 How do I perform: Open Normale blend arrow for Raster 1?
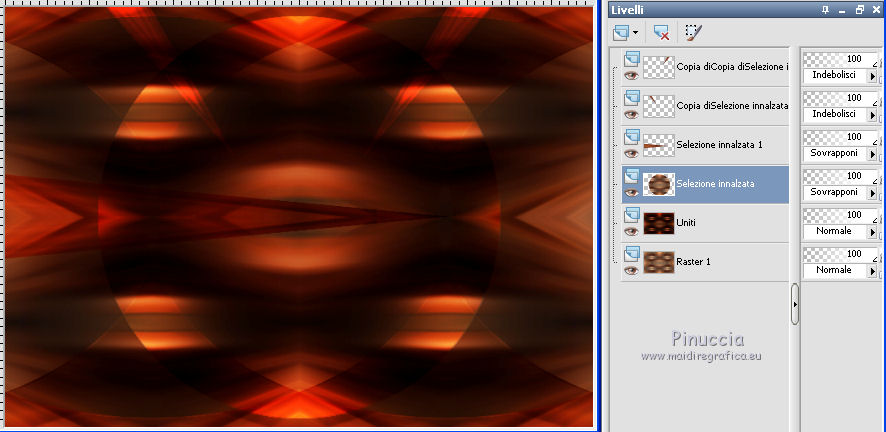[872, 270]
